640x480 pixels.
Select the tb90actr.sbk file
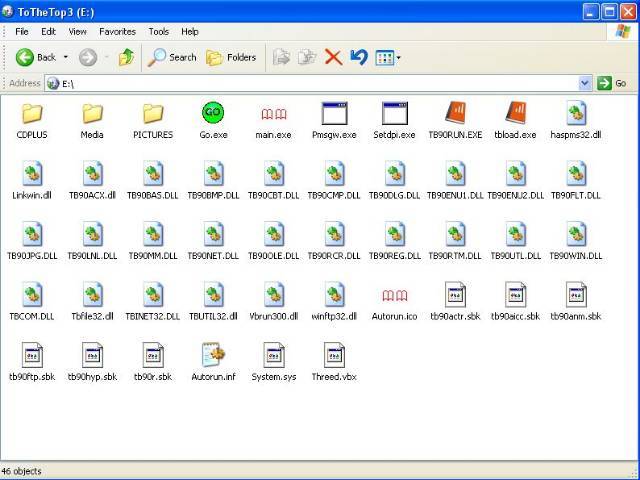tap(455, 295)
